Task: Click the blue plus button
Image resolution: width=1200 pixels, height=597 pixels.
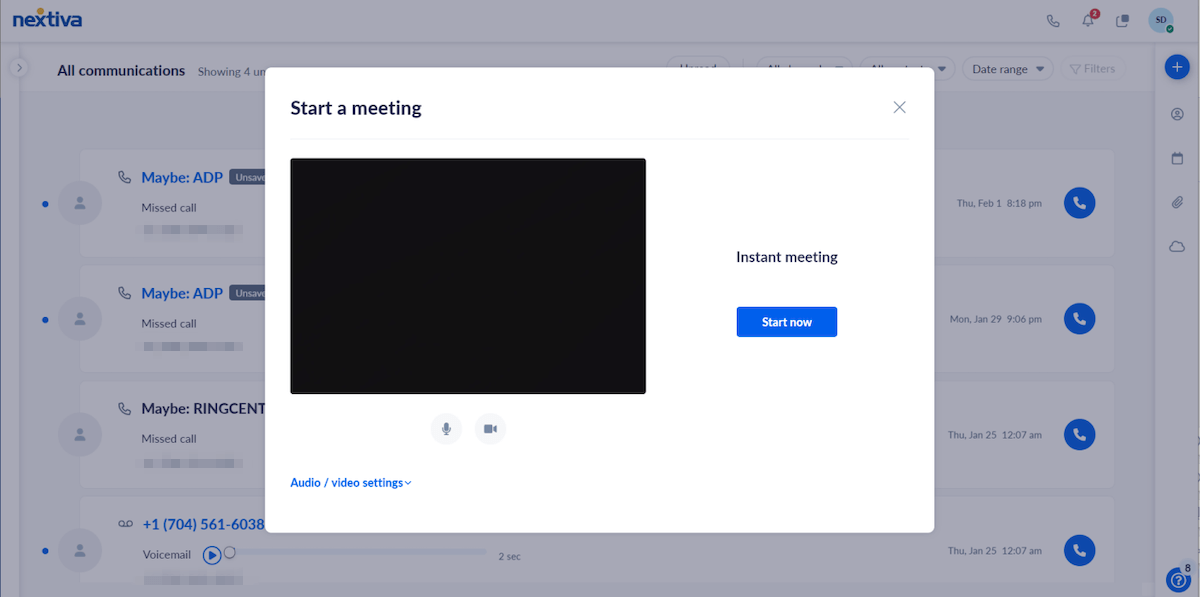Action: coord(1177,68)
